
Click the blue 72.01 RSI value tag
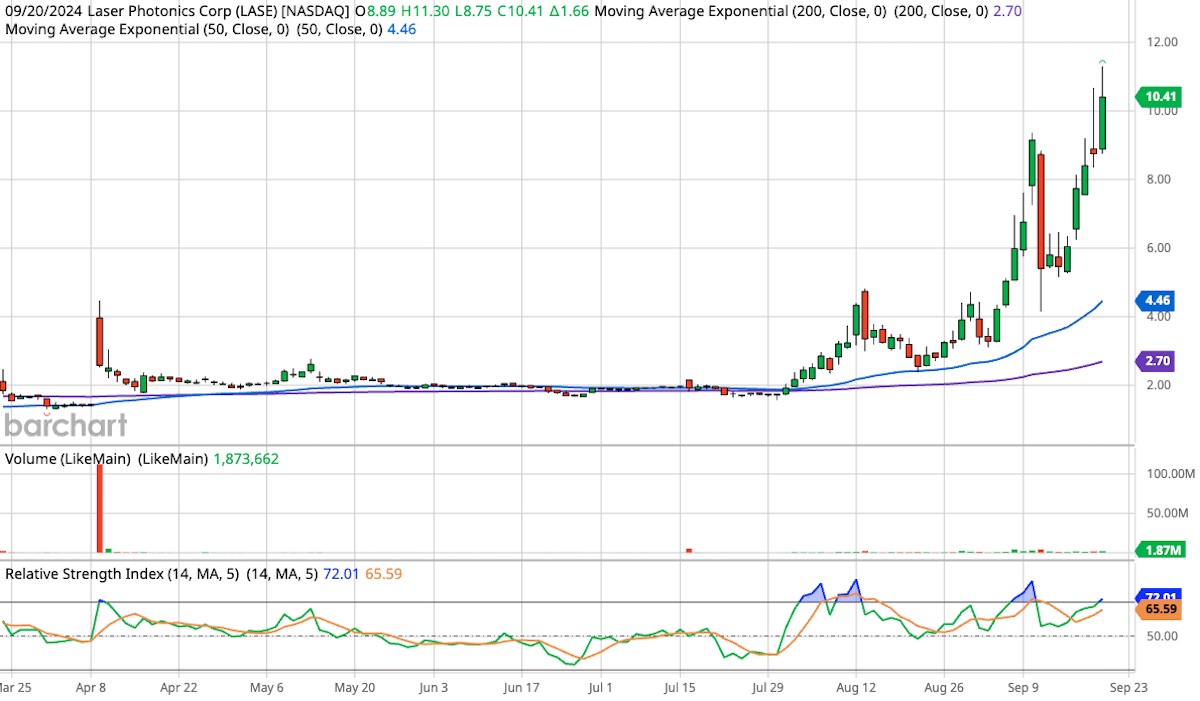tap(1160, 595)
